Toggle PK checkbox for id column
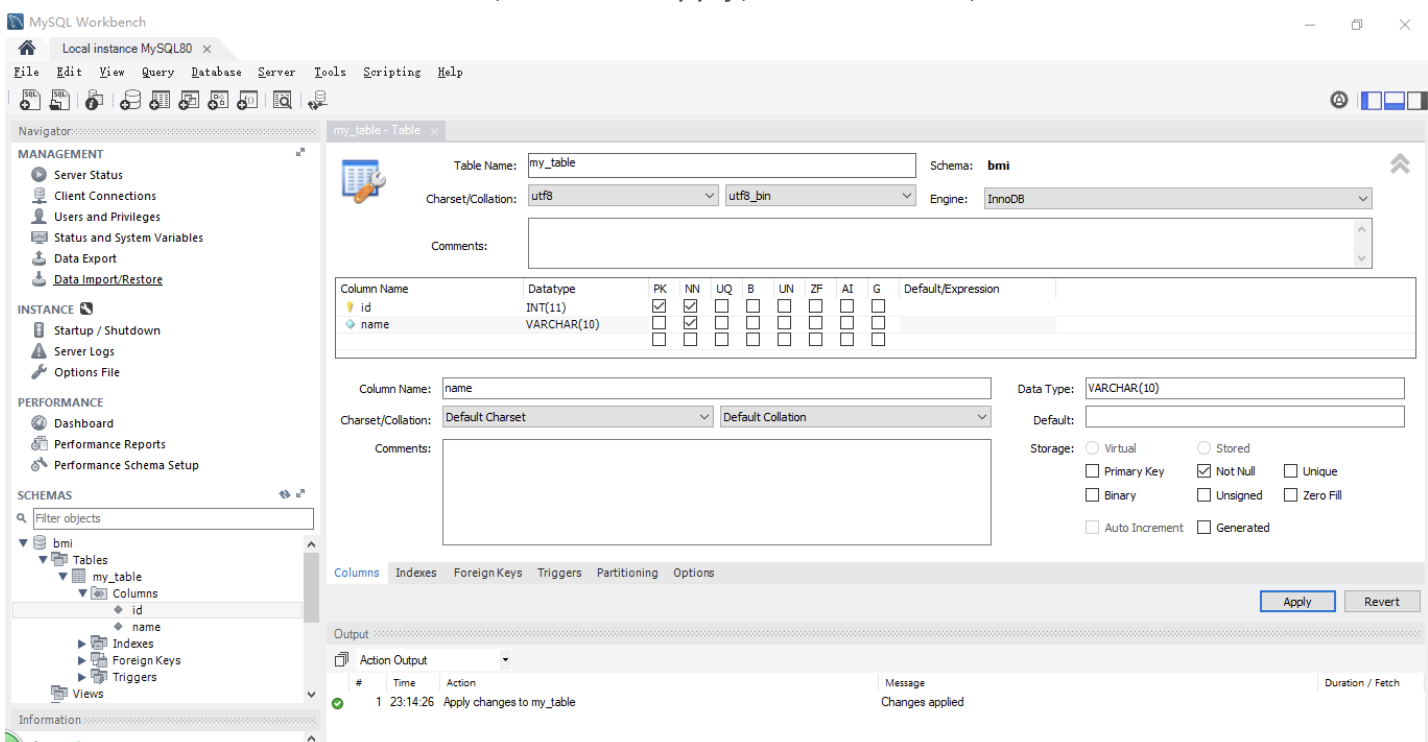Viewport: 1428px width, 742px height. [x=659, y=306]
